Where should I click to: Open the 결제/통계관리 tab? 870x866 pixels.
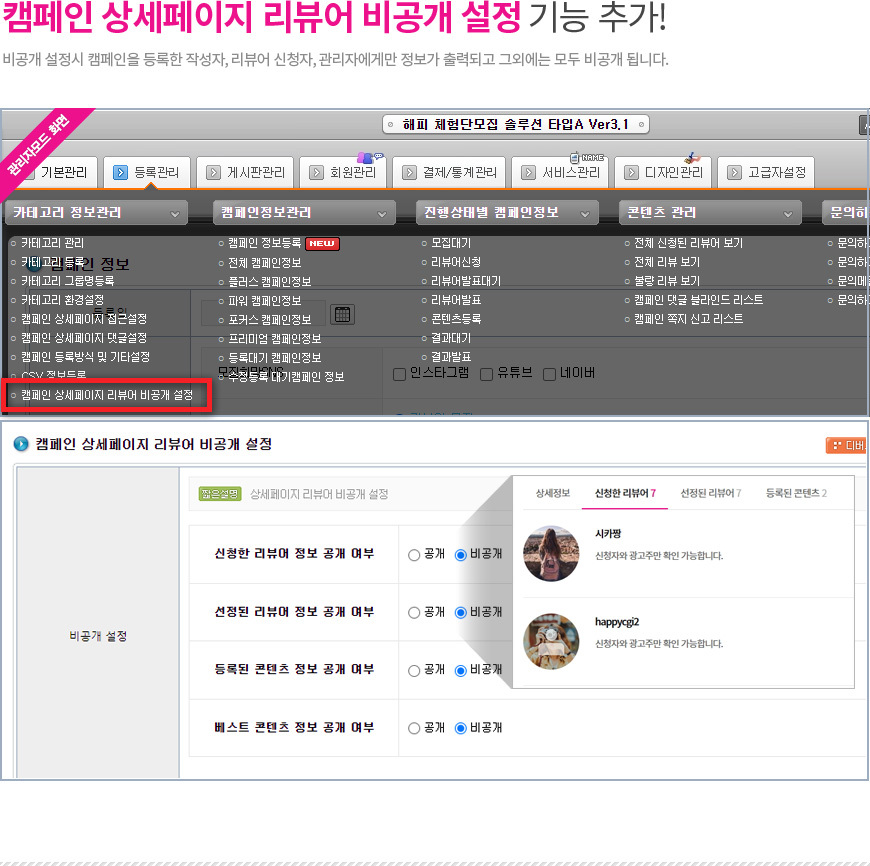[448, 173]
